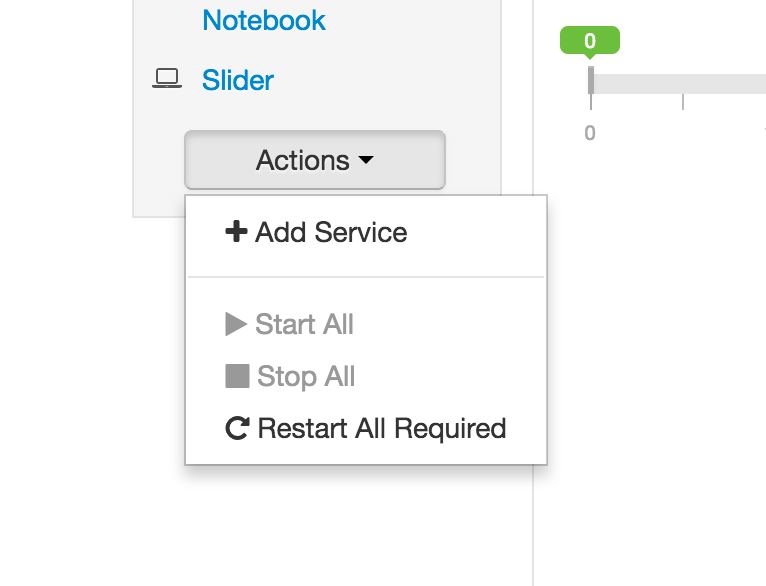Click the circular restart arrow icon
Image resolution: width=766 pixels, height=586 pixels.
pos(237,429)
